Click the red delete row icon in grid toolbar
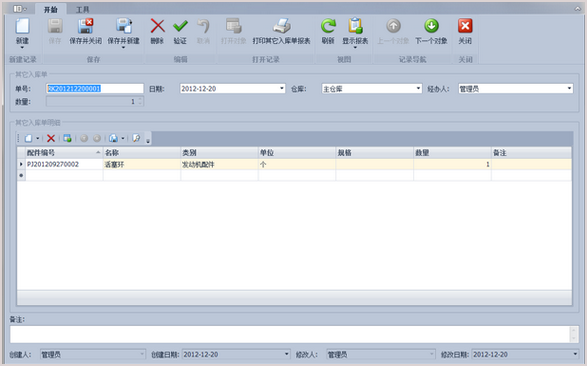Viewport: 587px width, 366px height. coord(51,138)
